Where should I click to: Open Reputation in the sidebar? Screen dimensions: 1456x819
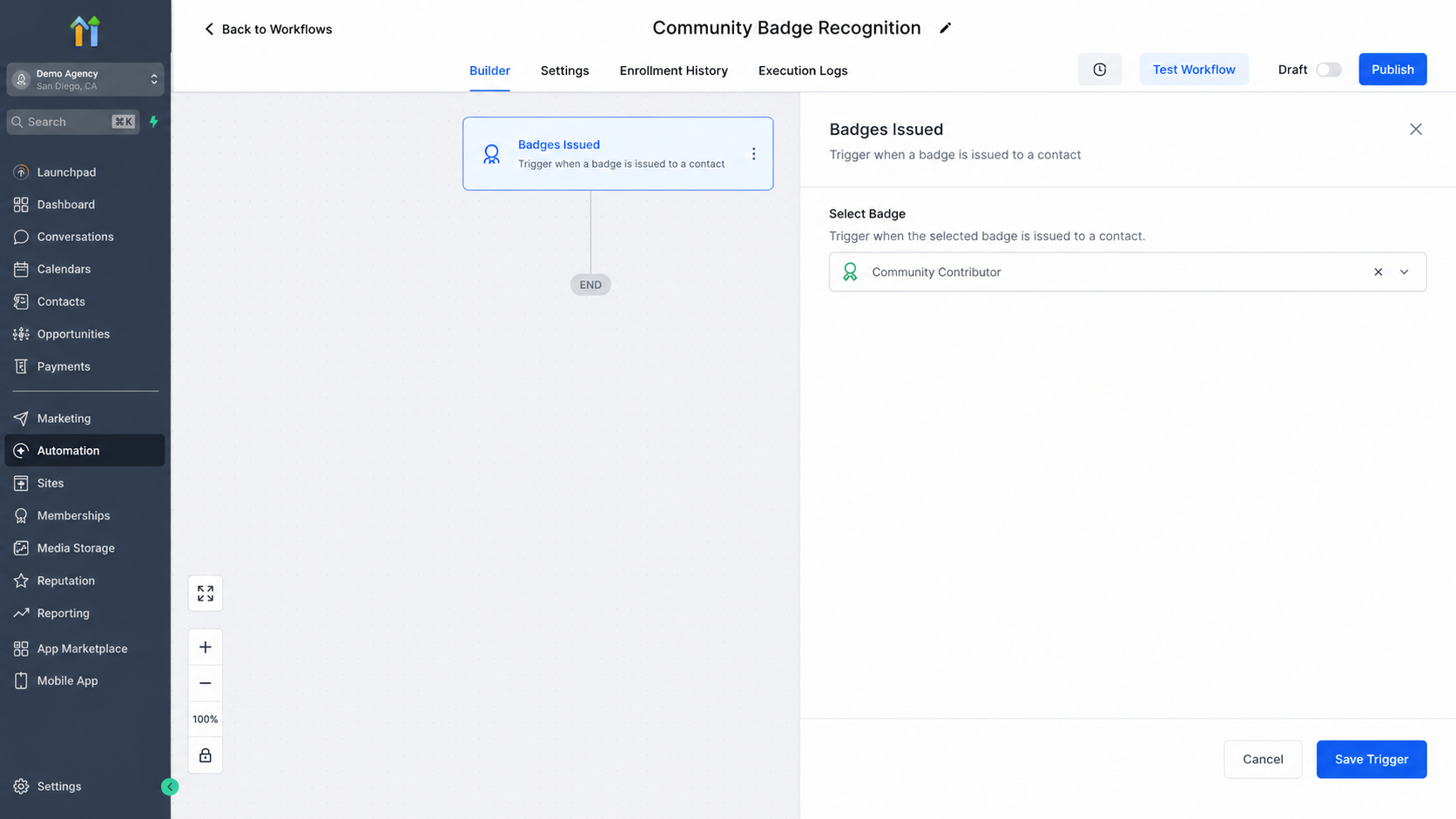[84, 581]
